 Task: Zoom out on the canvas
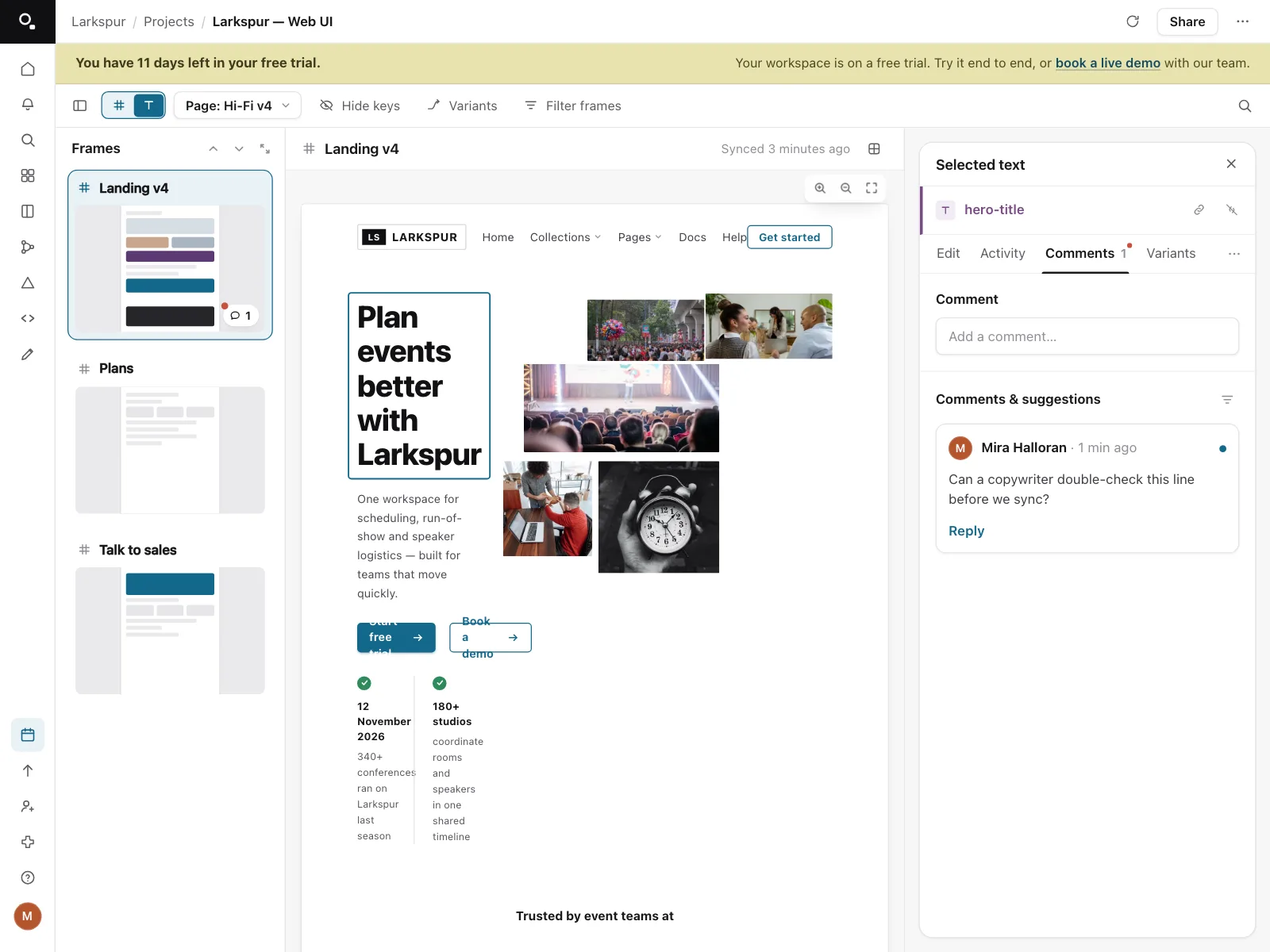[846, 188]
